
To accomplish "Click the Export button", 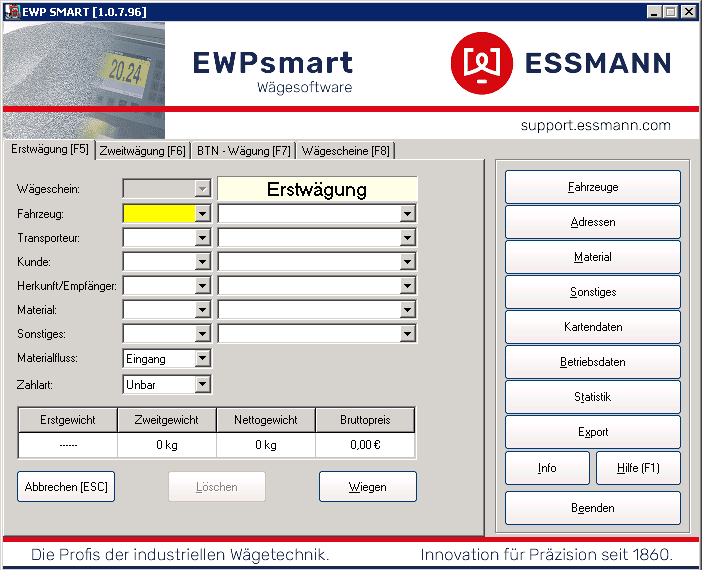I will click(x=592, y=432).
